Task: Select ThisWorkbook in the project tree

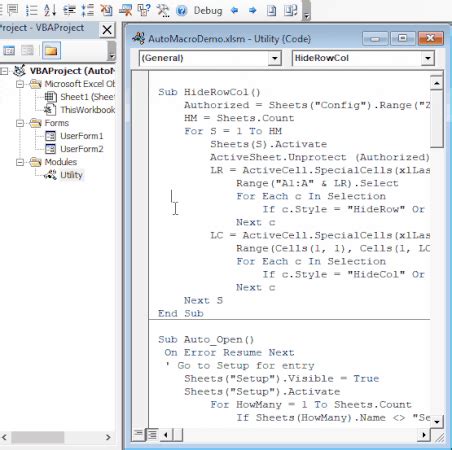Action: (x=87, y=110)
